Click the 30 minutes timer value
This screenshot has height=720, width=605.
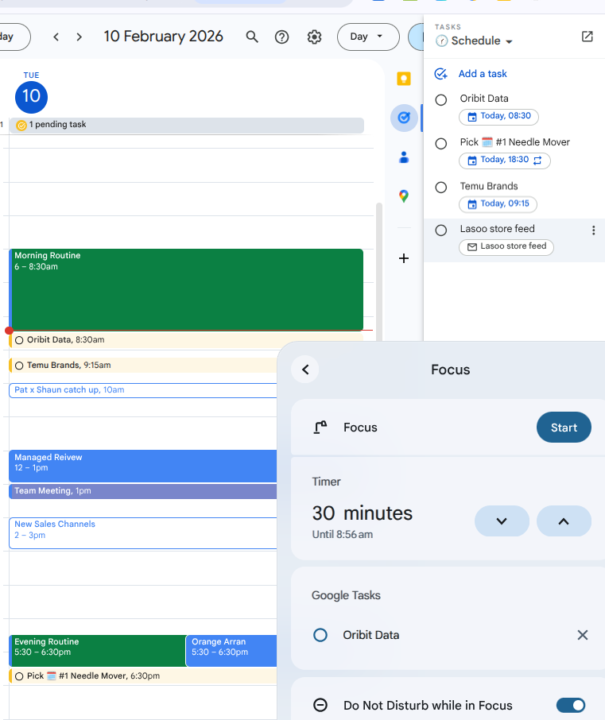(x=362, y=513)
